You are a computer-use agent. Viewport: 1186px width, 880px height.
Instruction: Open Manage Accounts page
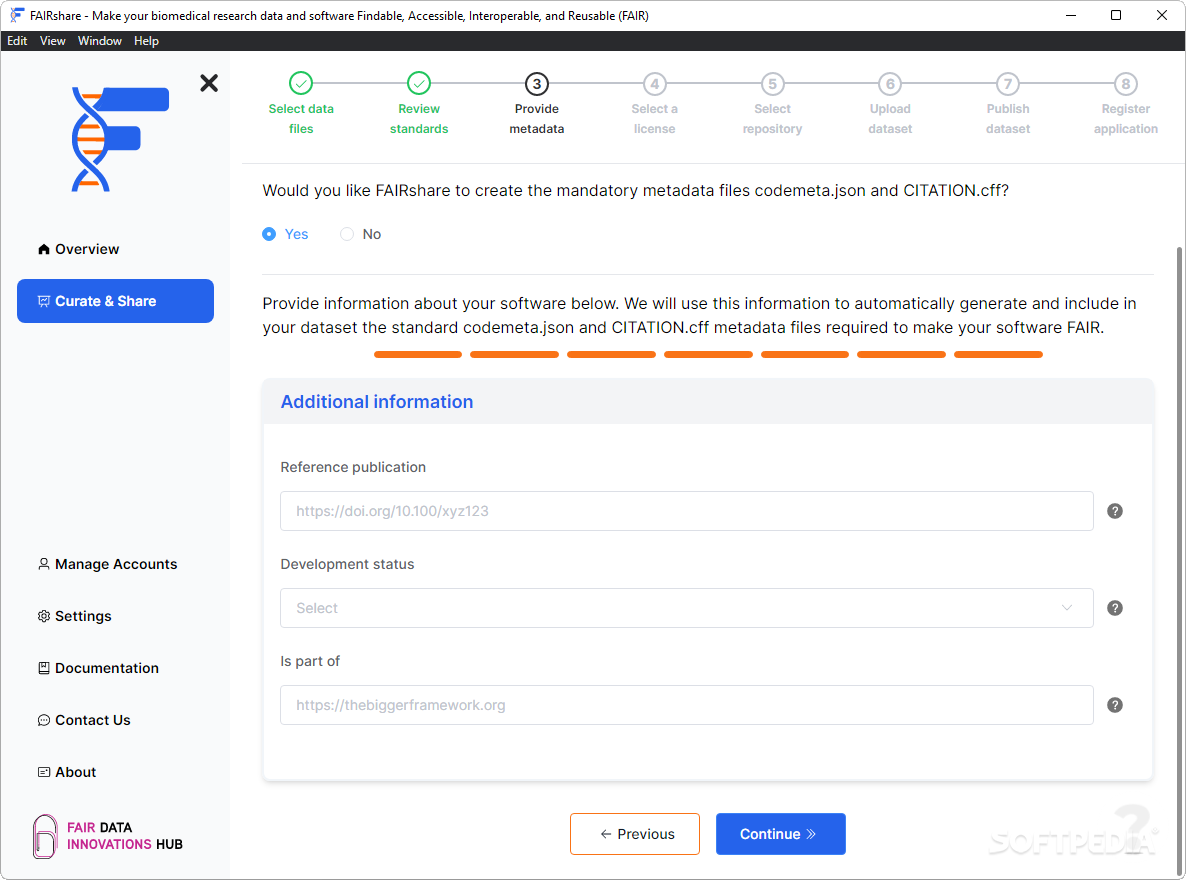tap(116, 564)
